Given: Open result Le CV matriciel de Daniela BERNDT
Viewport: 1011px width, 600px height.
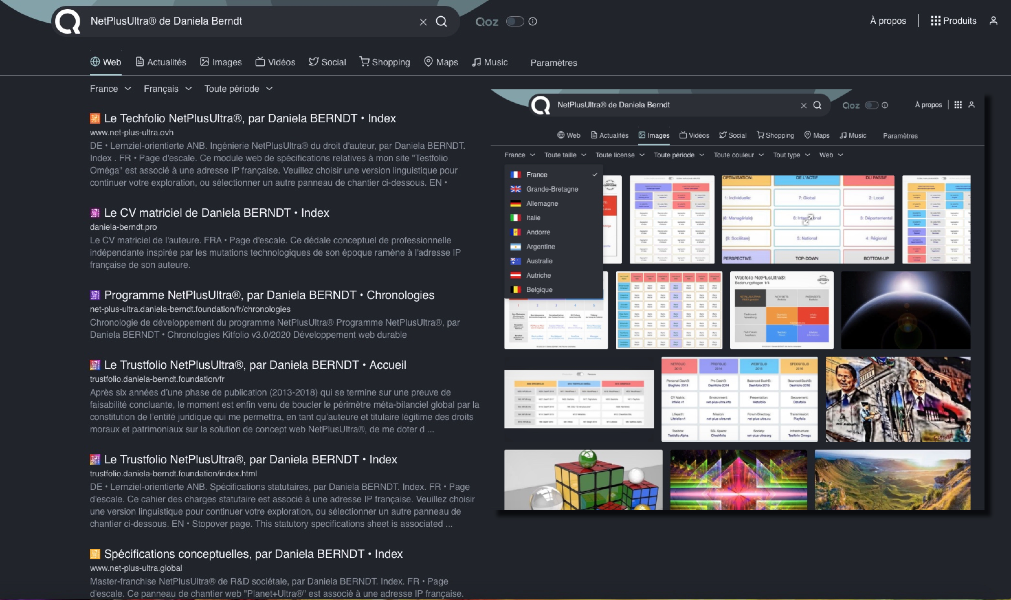Looking at the screenshot, I should click(x=217, y=213).
